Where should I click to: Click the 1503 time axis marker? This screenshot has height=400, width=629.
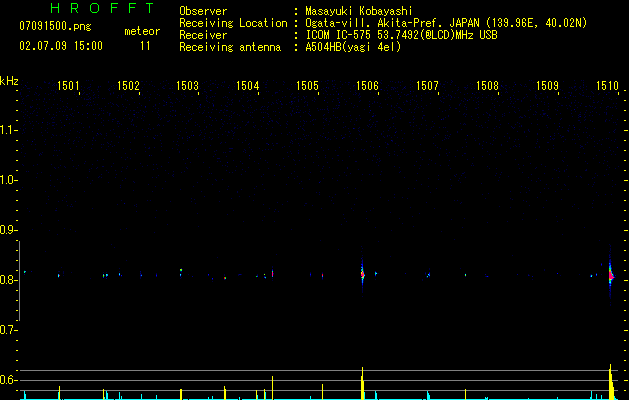coord(188,85)
